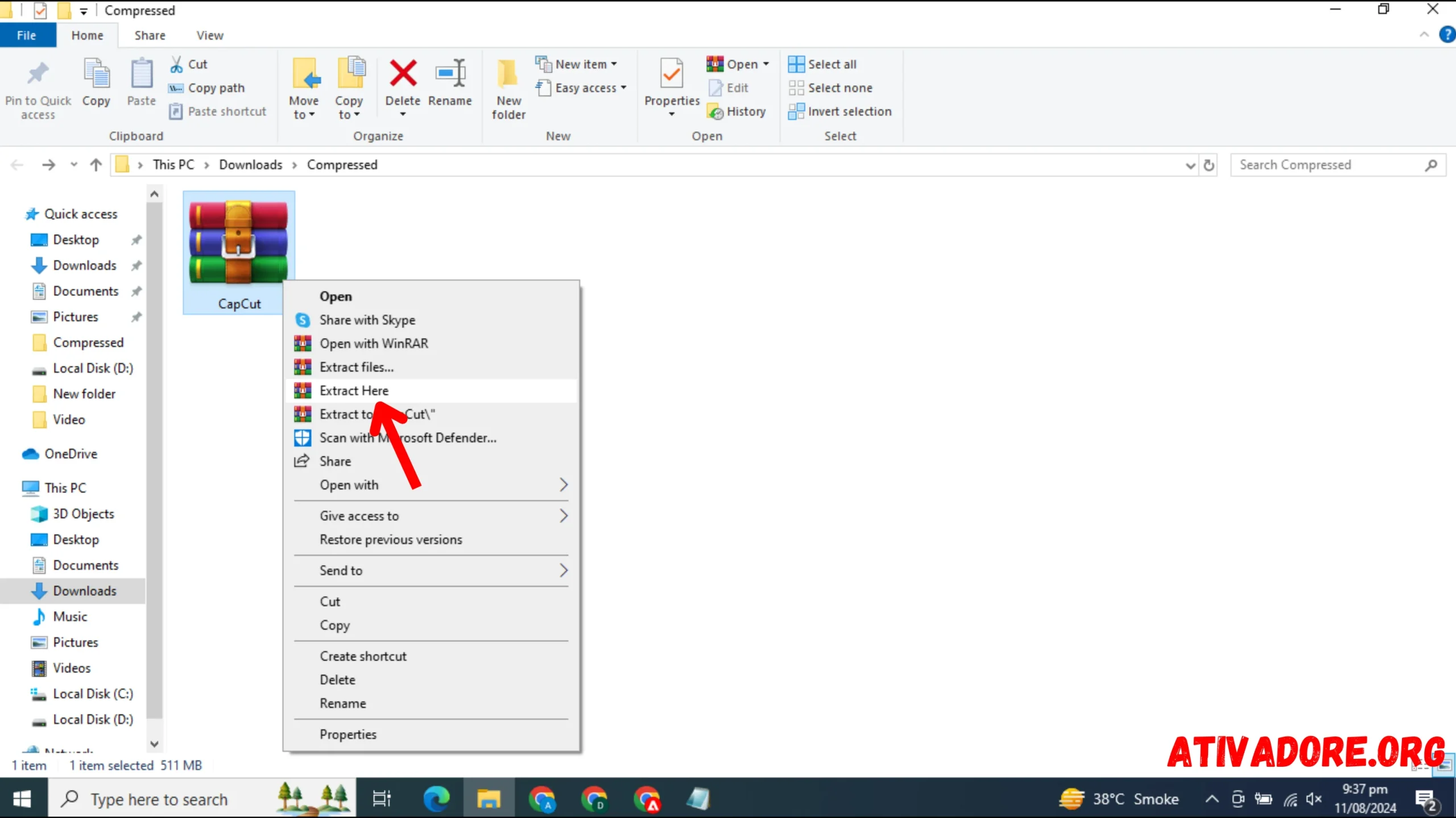The width and height of the screenshot is (1456, 818).
Task: Click Extract to CapCut folder option
Action: coord(376,414)
